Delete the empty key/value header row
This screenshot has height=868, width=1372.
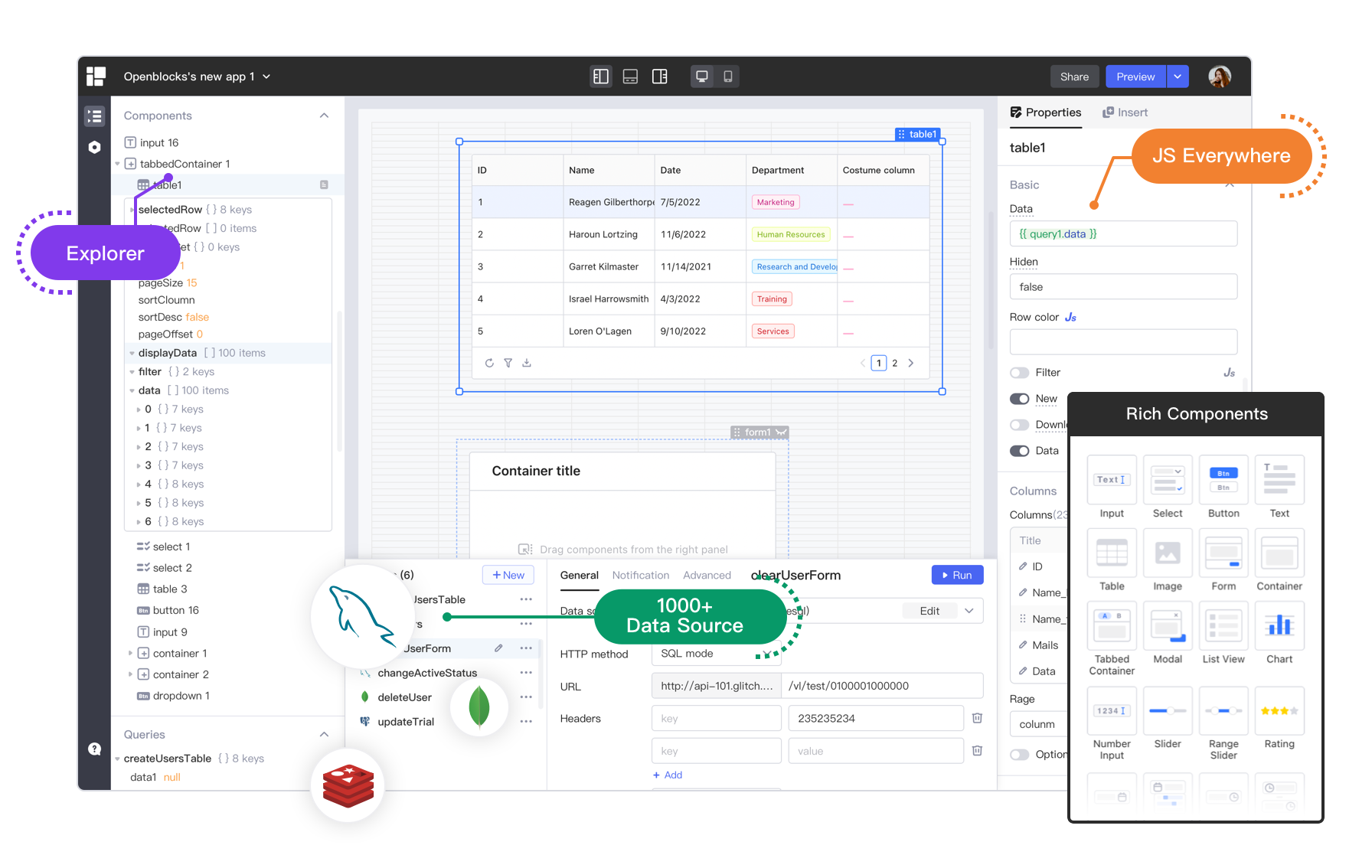(x=977, y=751)
